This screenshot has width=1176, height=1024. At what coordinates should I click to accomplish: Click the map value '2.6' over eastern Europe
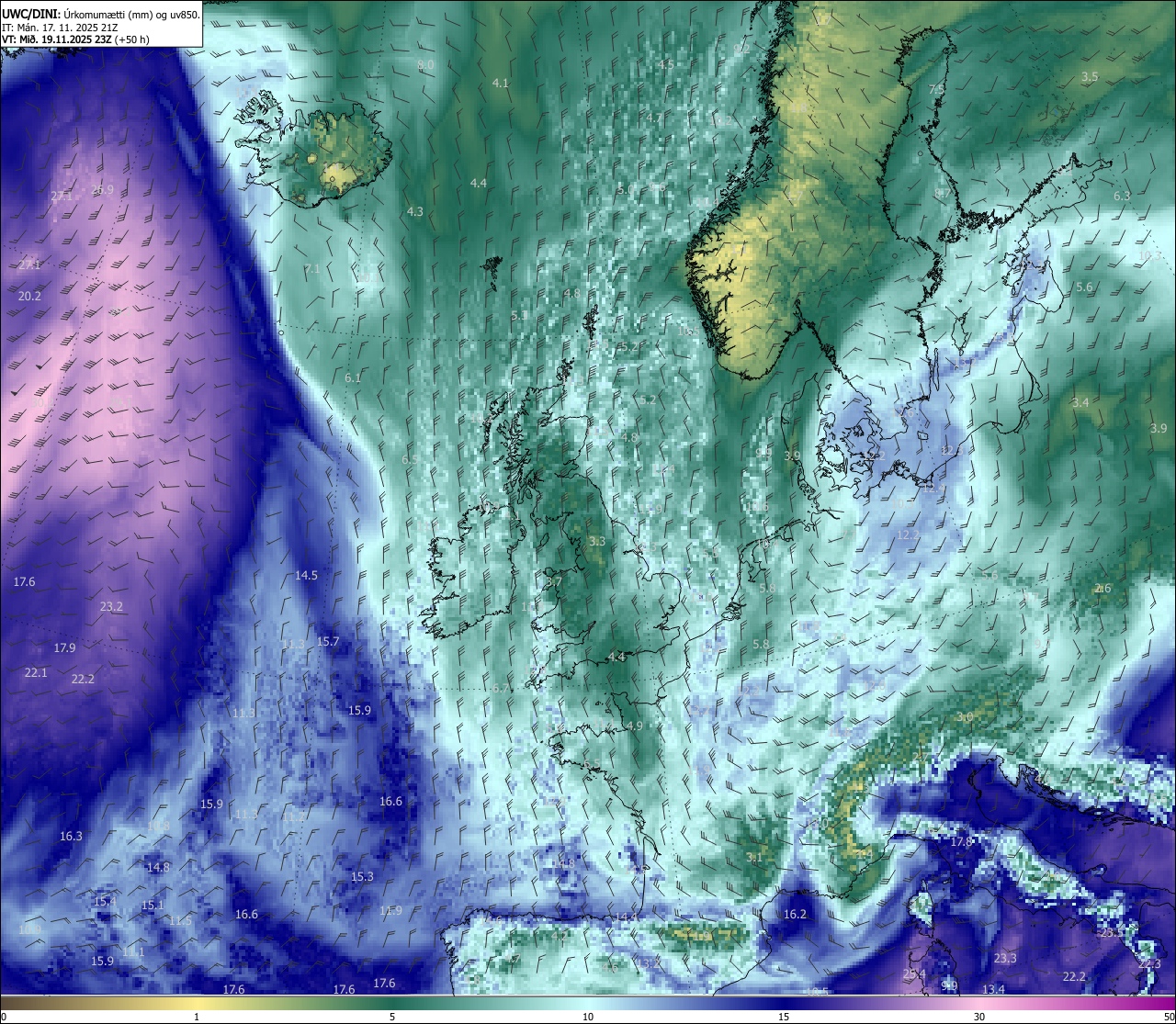coord(1103,589)
